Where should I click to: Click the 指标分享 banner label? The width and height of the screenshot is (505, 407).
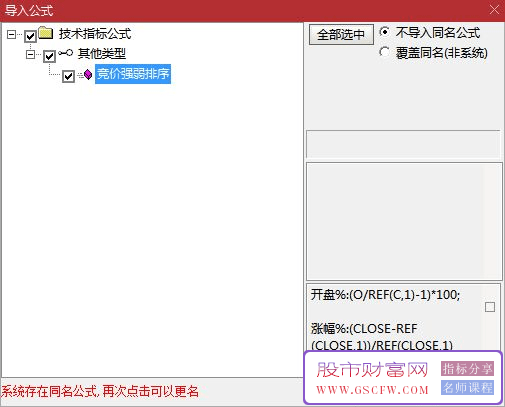tap(467, 369)
